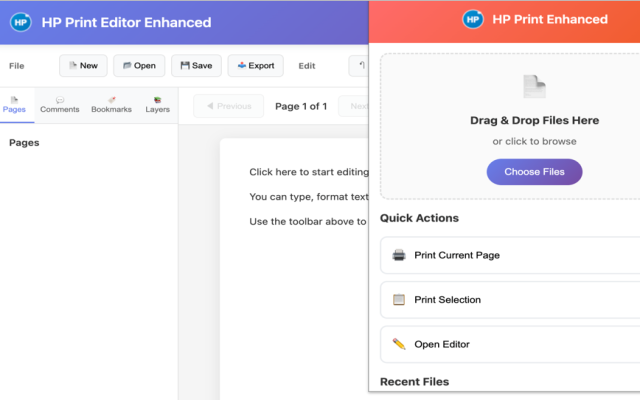Select Open Editor quick action

pyautogui.click(x=510, y=344)
